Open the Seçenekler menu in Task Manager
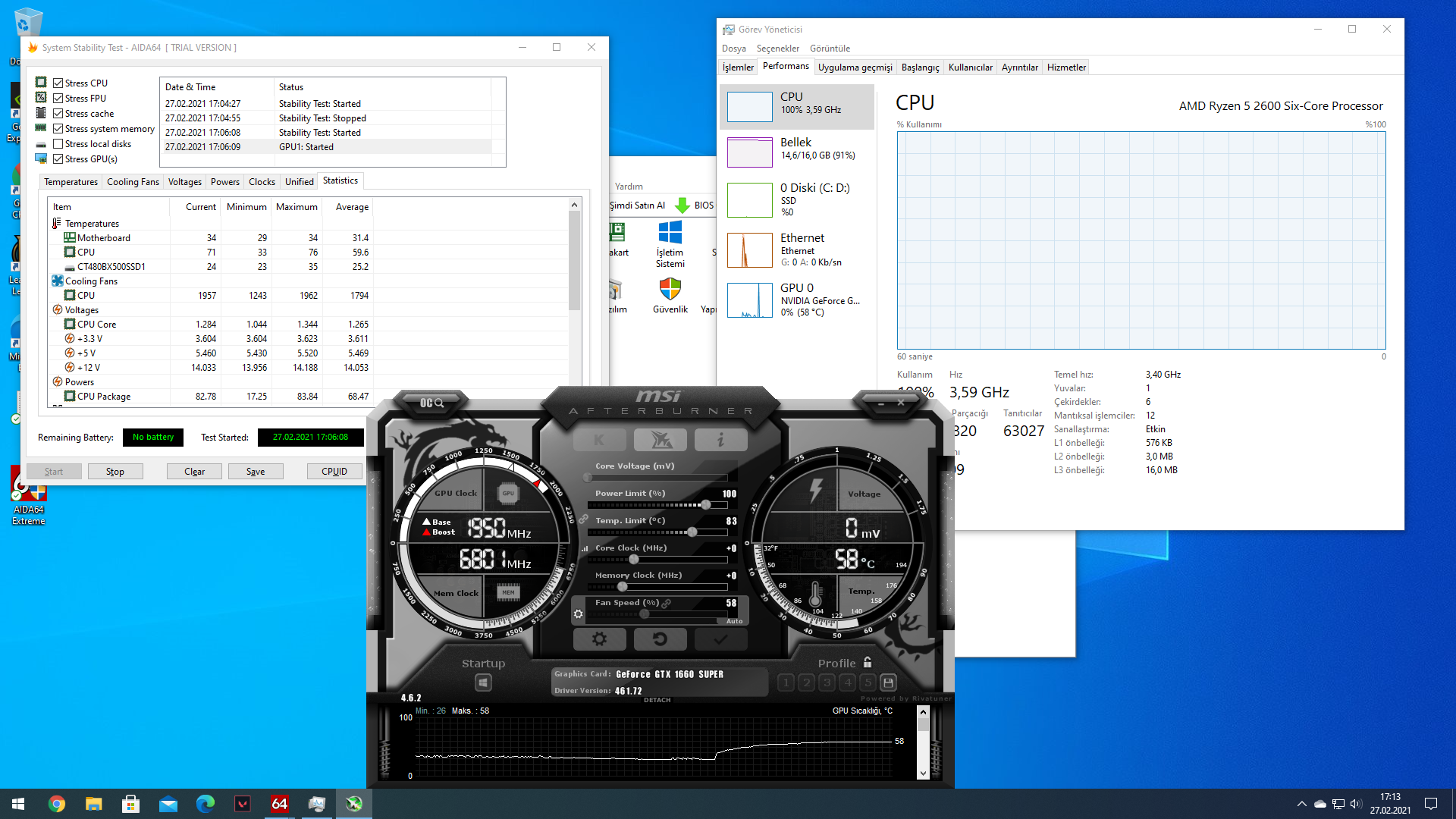 click(x=777, y=49)
